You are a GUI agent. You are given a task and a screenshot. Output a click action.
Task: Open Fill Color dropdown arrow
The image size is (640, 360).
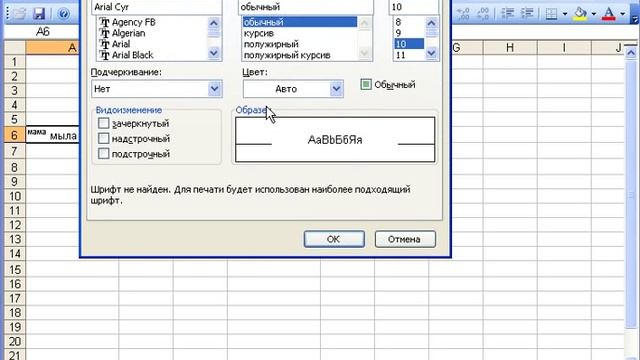(593, 13)
